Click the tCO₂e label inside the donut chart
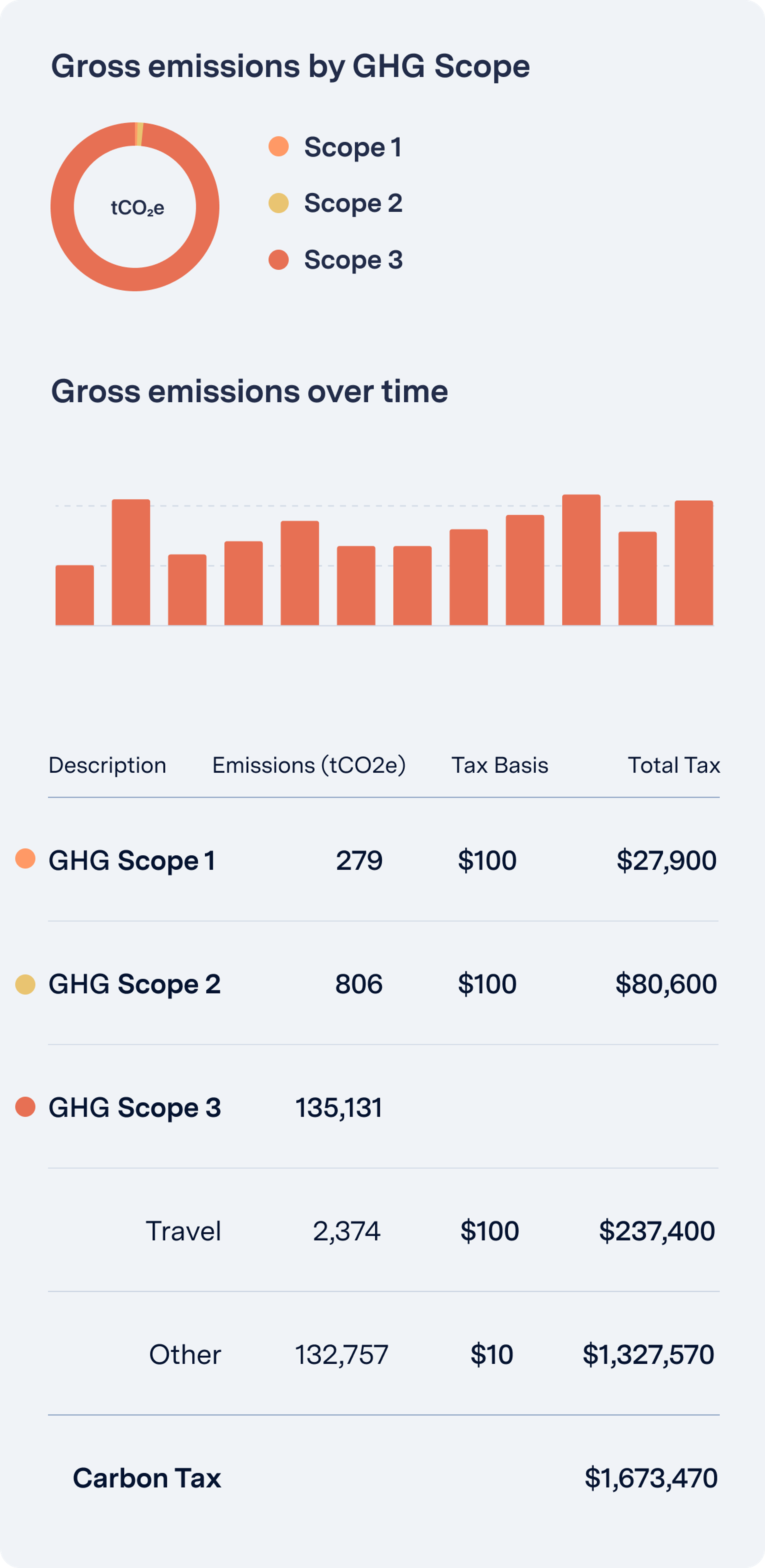The width and height of the screenshot is (765, 1568). click(x=137, y=208)
